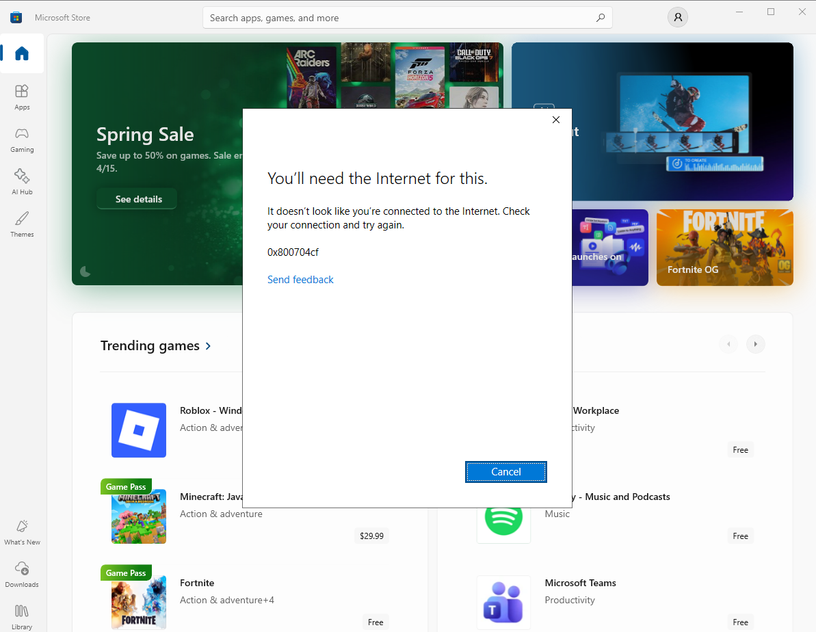Expand Trending games with the chevron
The width and height of the screenshot is (816, 632).
tap(208, 346)
